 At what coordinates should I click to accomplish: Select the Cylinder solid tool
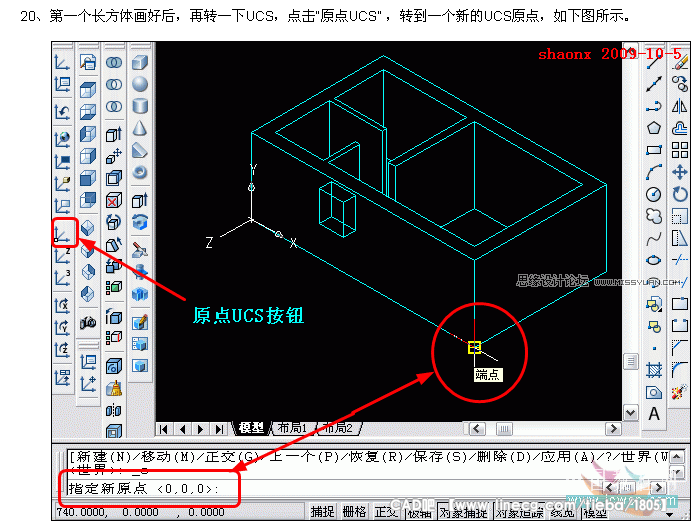click(140, 107)
